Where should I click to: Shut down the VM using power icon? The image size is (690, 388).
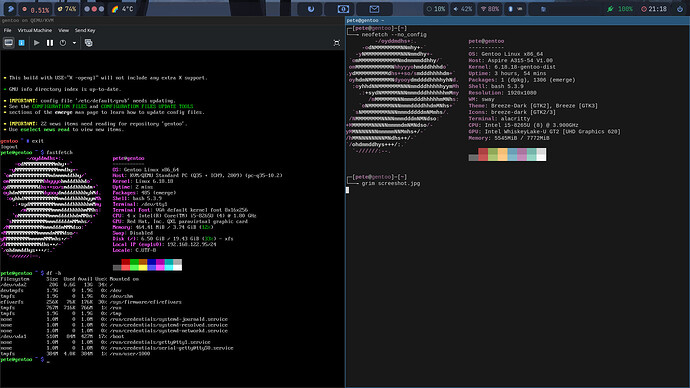pyautogui.click(x=63, y=43)
